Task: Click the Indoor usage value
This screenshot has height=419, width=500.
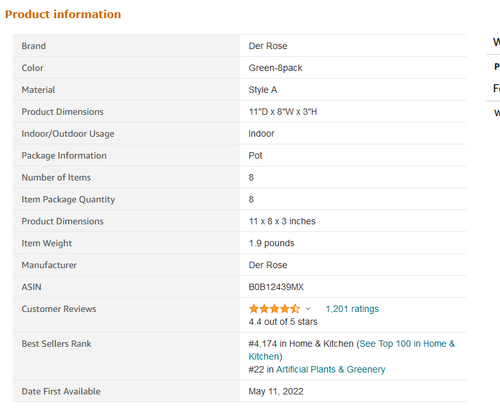Action: click(261, 134)
